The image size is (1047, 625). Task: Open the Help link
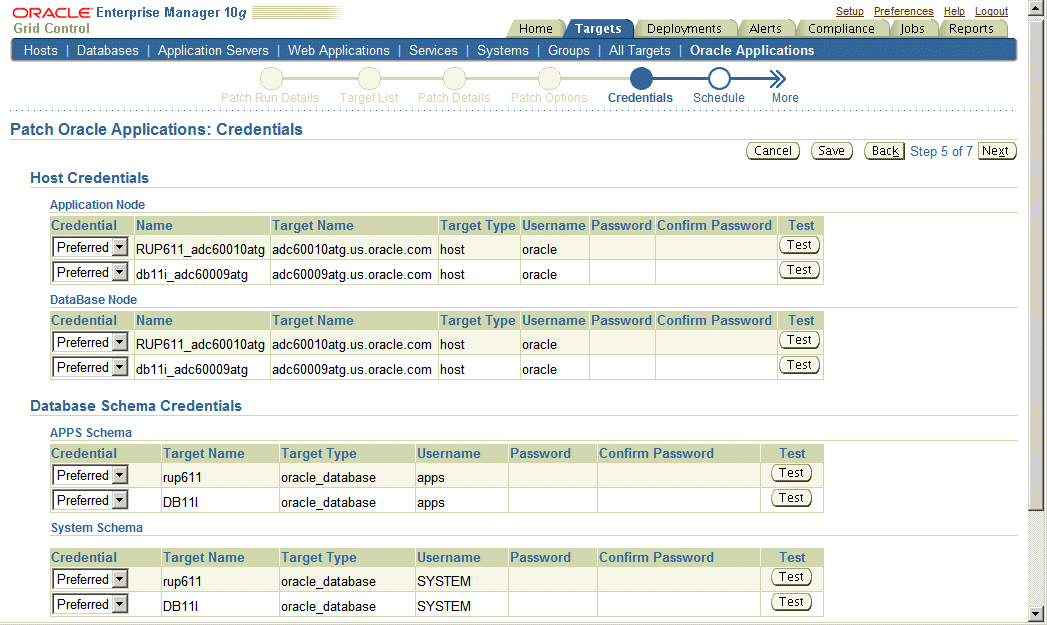[x=954, y=11]
